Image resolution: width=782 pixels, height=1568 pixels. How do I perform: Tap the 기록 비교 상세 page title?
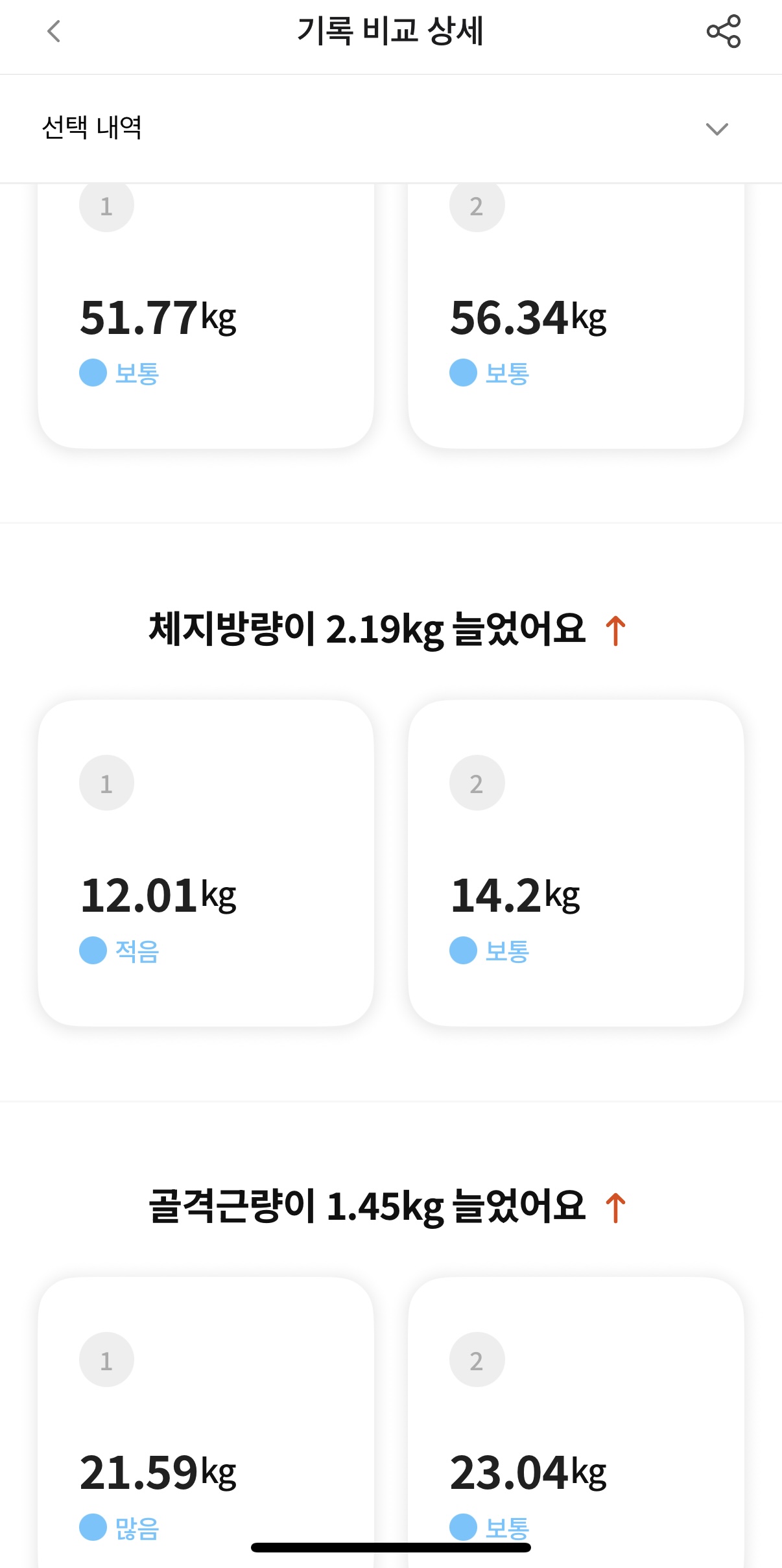tap(390, 31)
